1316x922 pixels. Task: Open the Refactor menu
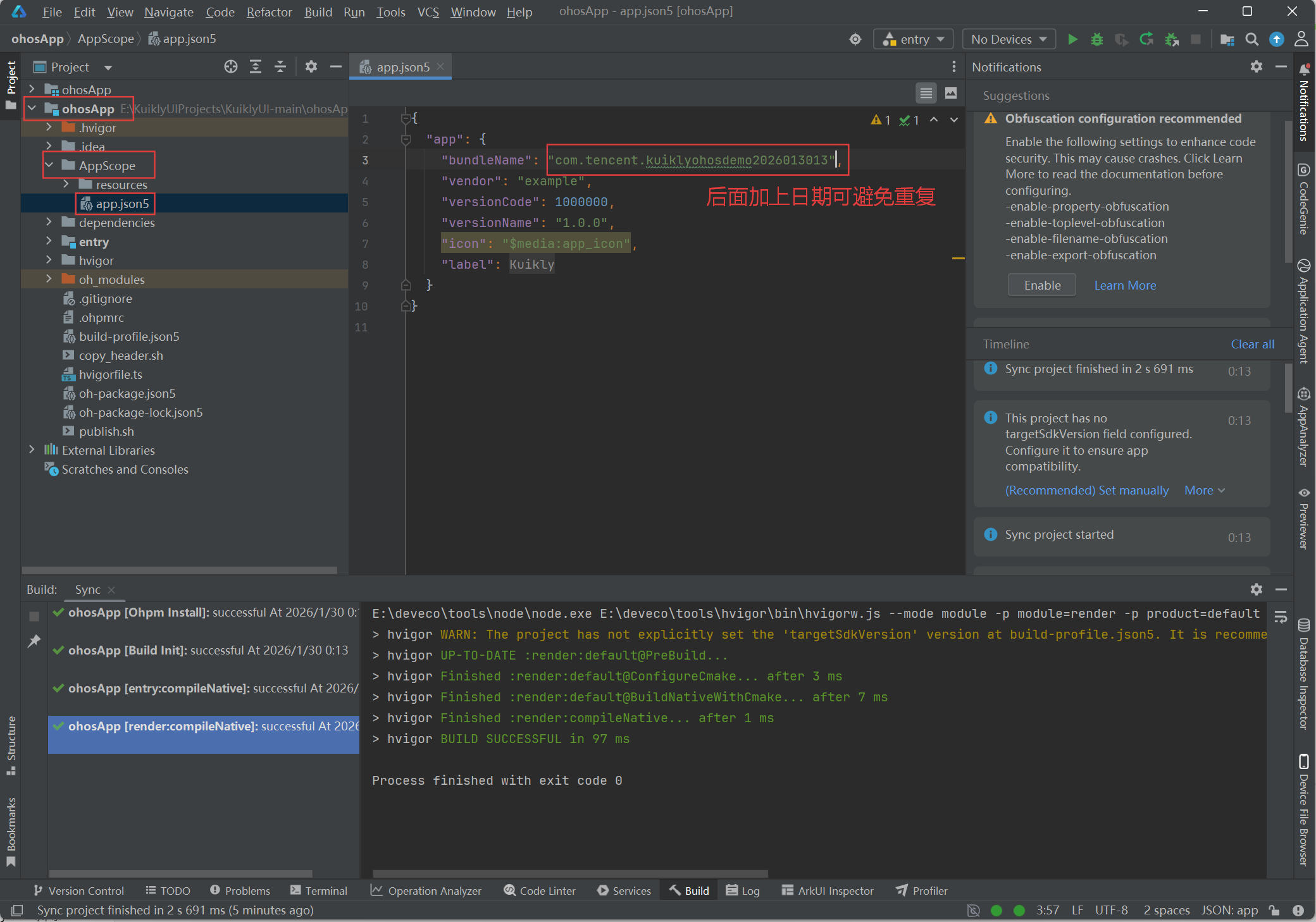pyautogui.click(x=269, y=12)
